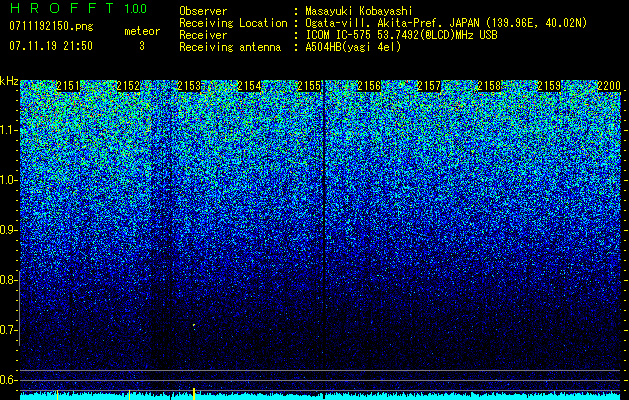Click the 2153 time label
Viewport: 629px width, 400px height.
tap(189, 86)
